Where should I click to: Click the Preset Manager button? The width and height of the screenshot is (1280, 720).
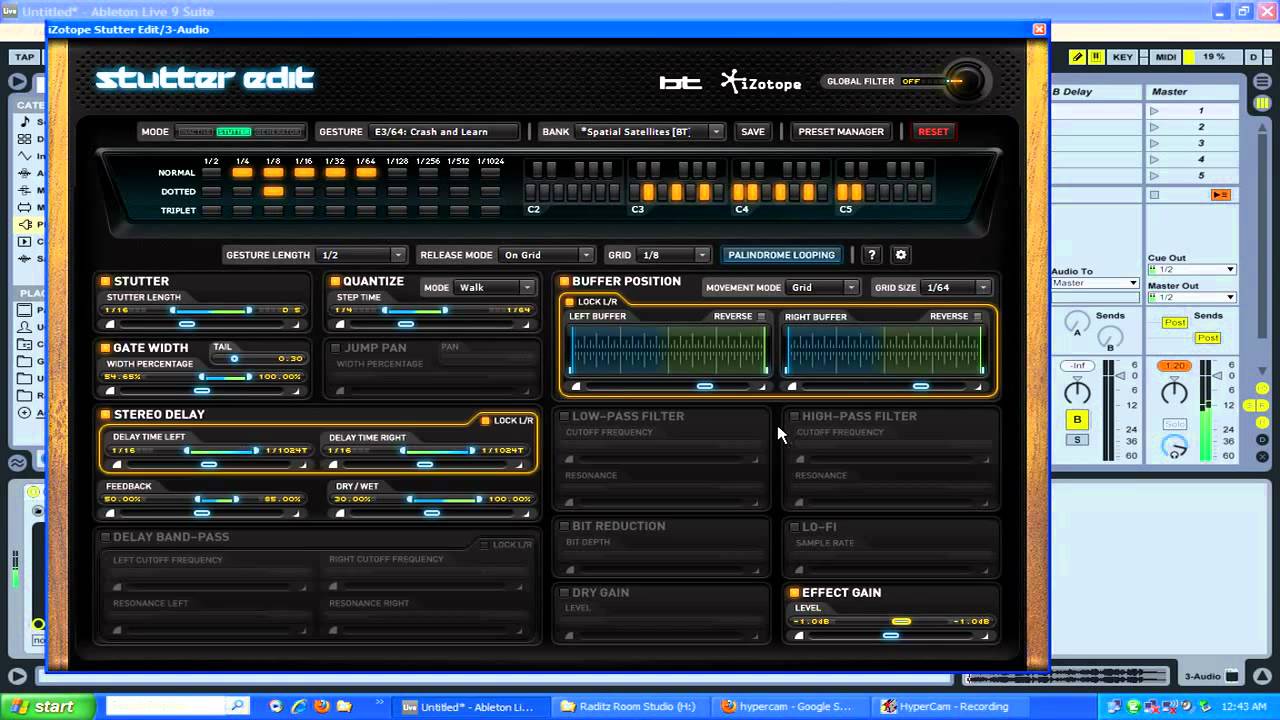coord(840,132)
